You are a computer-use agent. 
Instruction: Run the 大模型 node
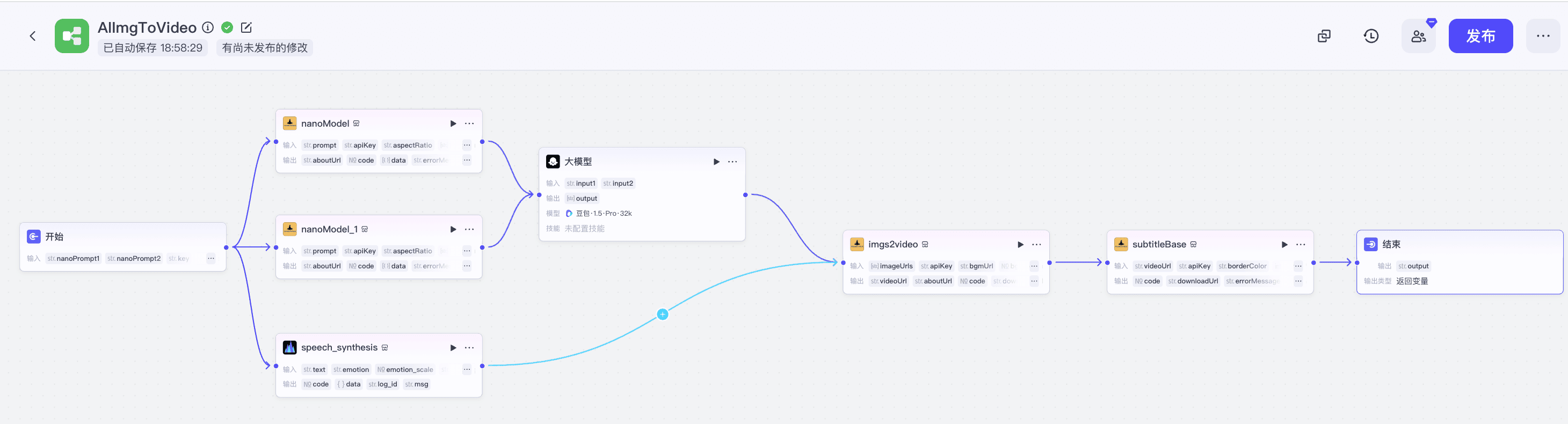click(x=716, y=162)
